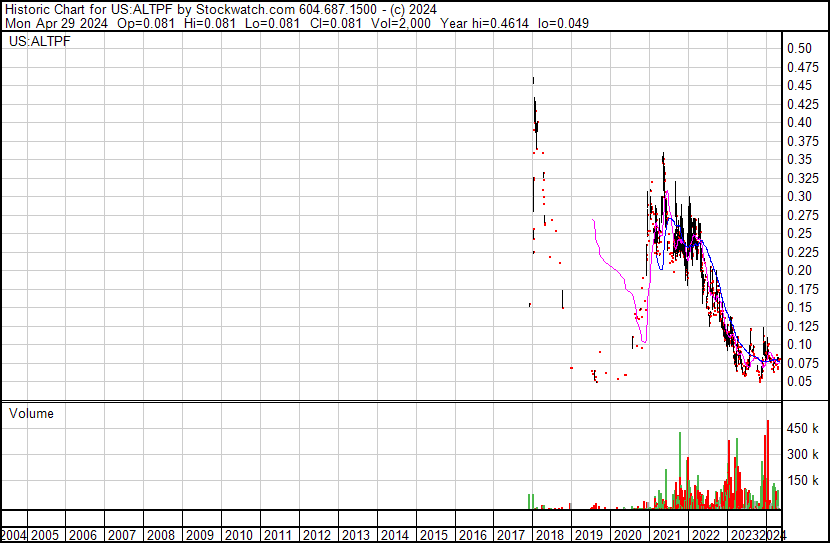Select the 2015 year label

tap(434, 535)
